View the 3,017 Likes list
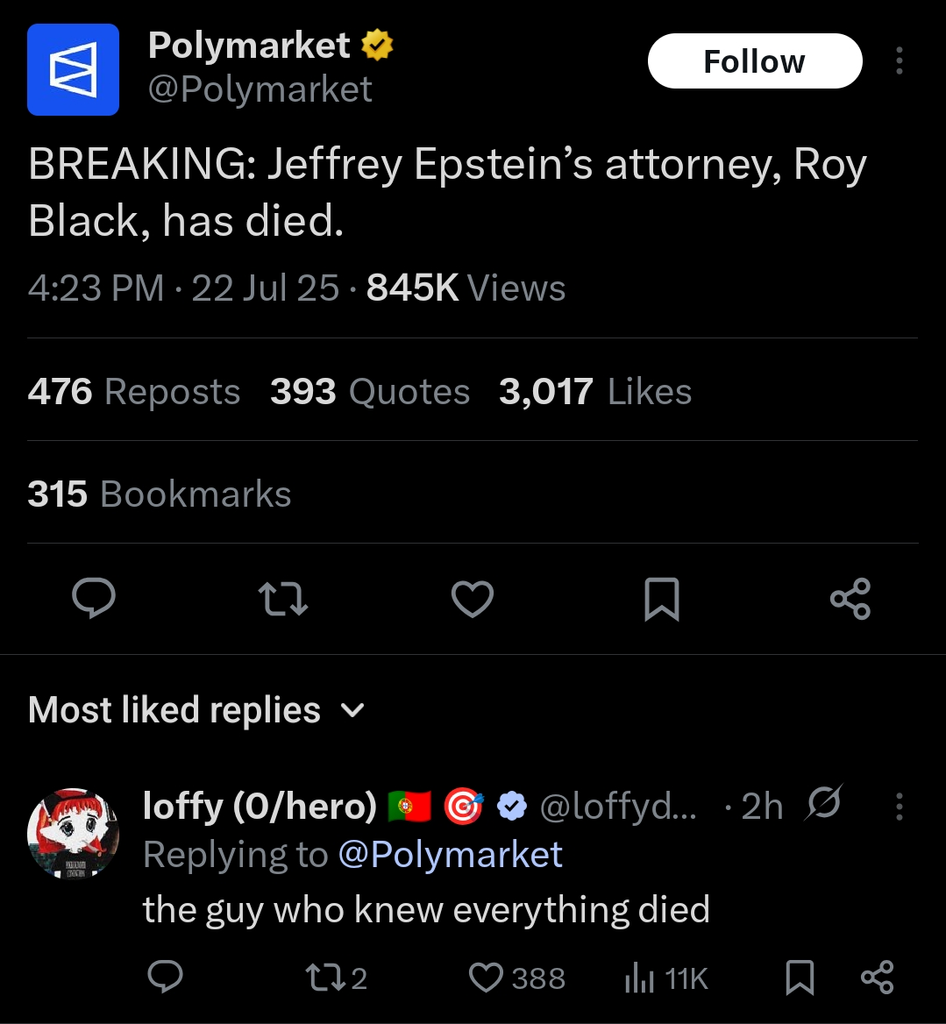This screenshot has height=1024, width=946. point(595,391)
